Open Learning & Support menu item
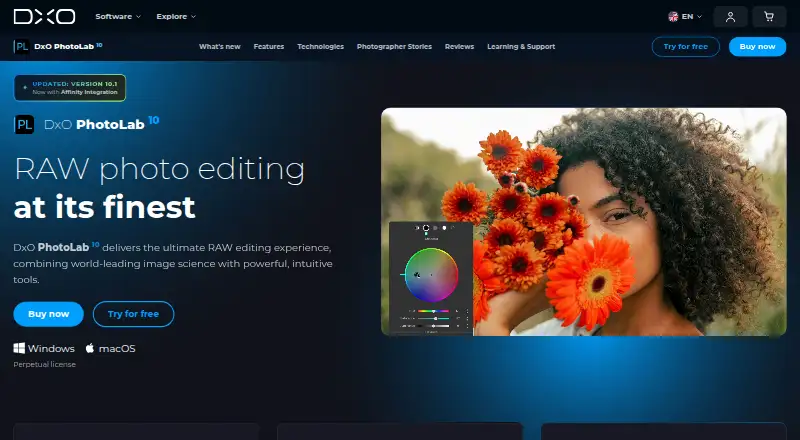 pyautogui.click(x=521, y=46)
